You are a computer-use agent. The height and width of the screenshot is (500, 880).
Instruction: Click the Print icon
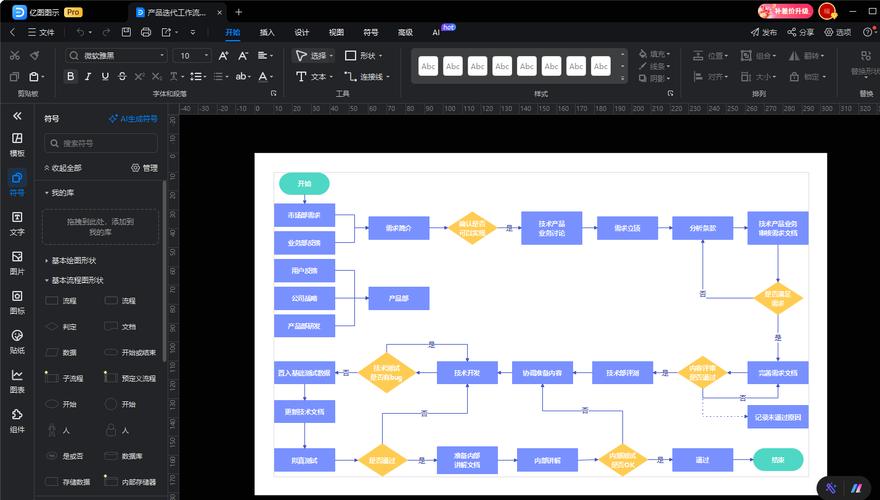click(146, 32)
